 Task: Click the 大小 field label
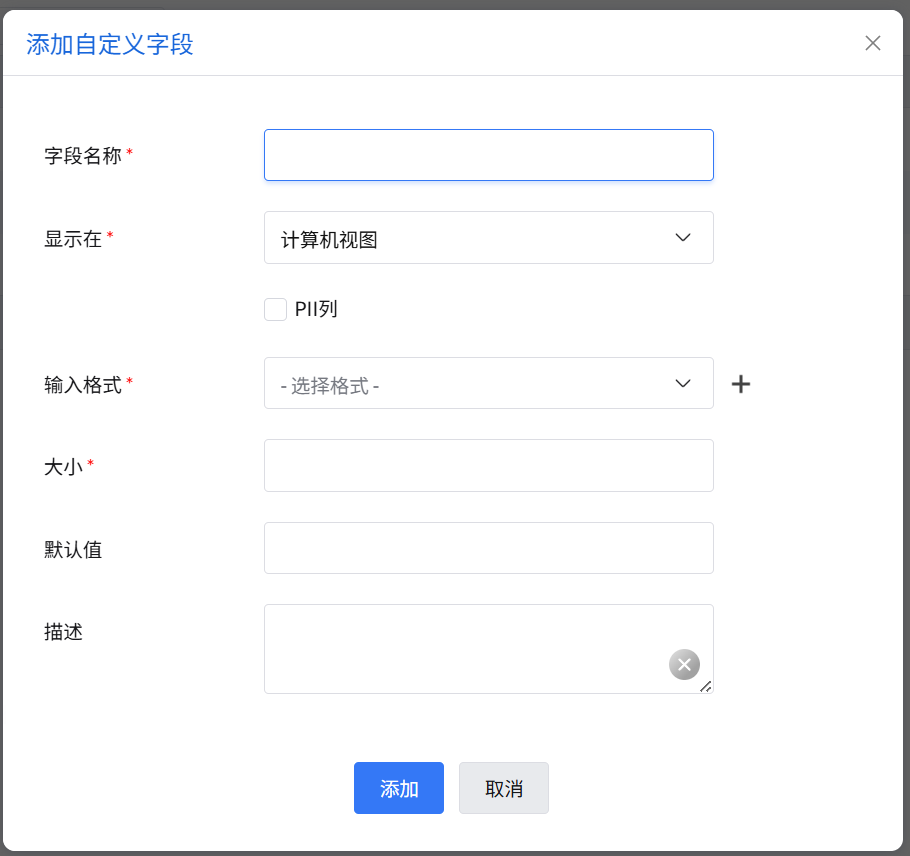click(64, 466)
